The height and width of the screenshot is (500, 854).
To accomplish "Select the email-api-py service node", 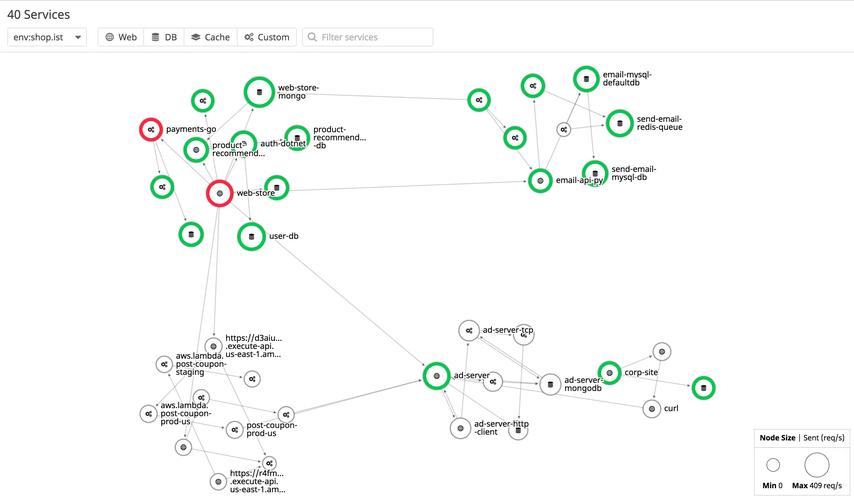I will coord(540,181).
